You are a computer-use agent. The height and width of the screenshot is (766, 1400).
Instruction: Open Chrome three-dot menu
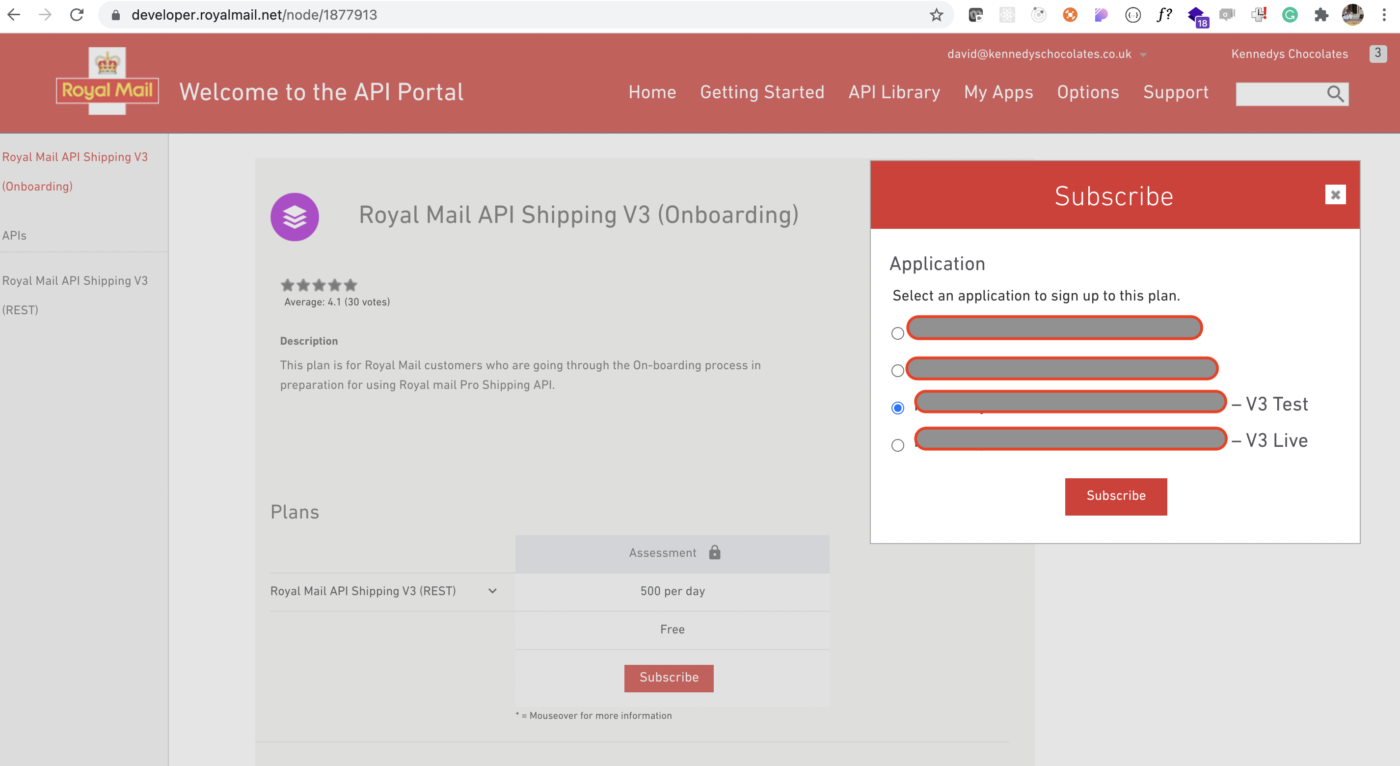pos(1385,15)
